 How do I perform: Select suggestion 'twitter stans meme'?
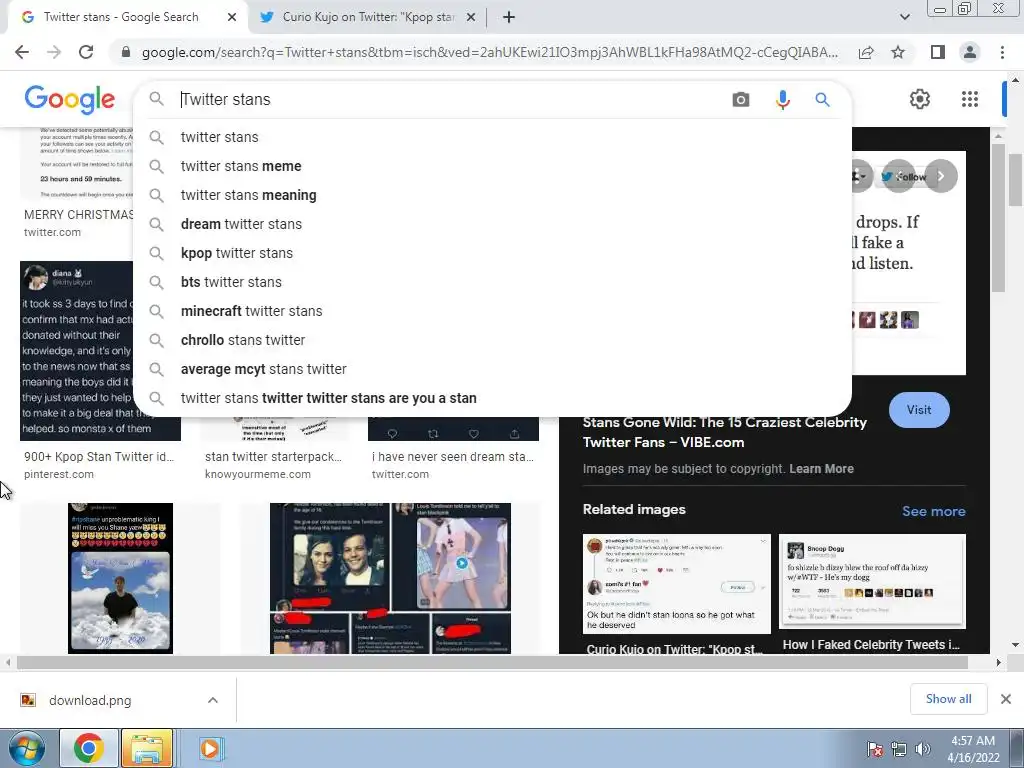pyautogui.click(x=492, y=166)
